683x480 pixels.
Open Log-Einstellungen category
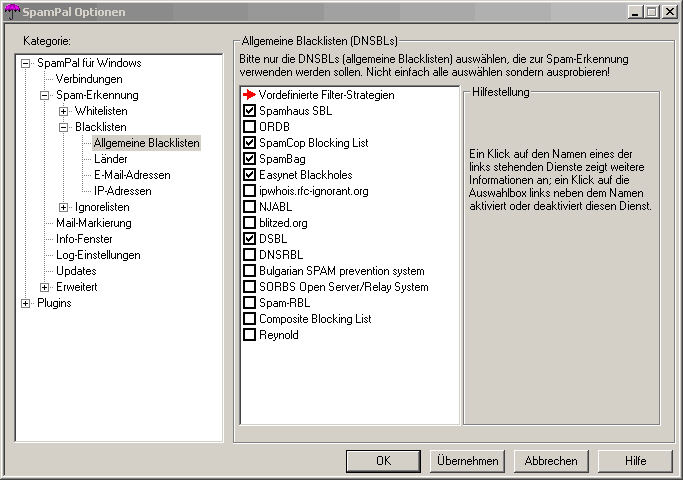click(x=98, y=255)
